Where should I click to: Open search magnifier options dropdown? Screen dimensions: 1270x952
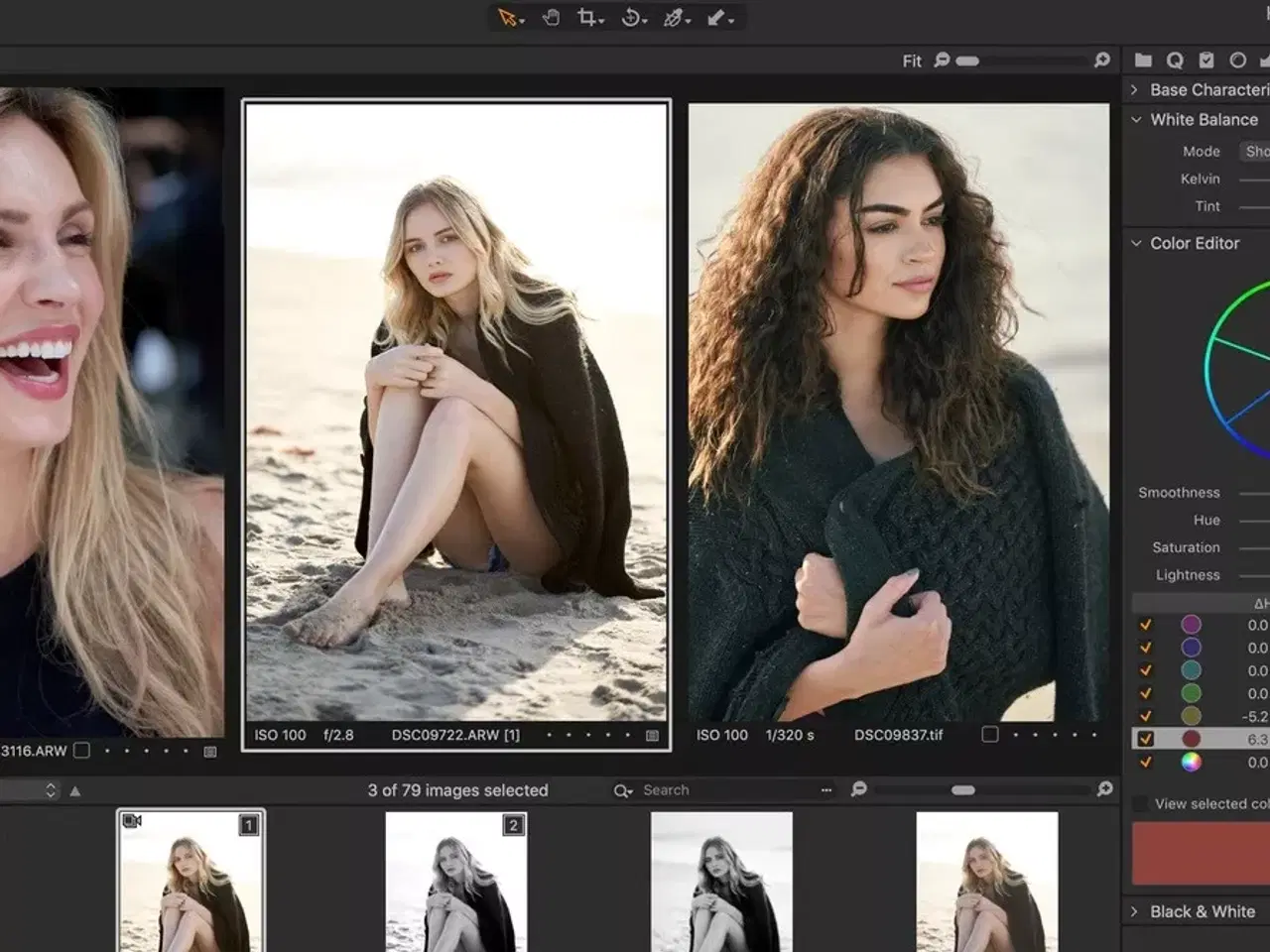[623, 790]
